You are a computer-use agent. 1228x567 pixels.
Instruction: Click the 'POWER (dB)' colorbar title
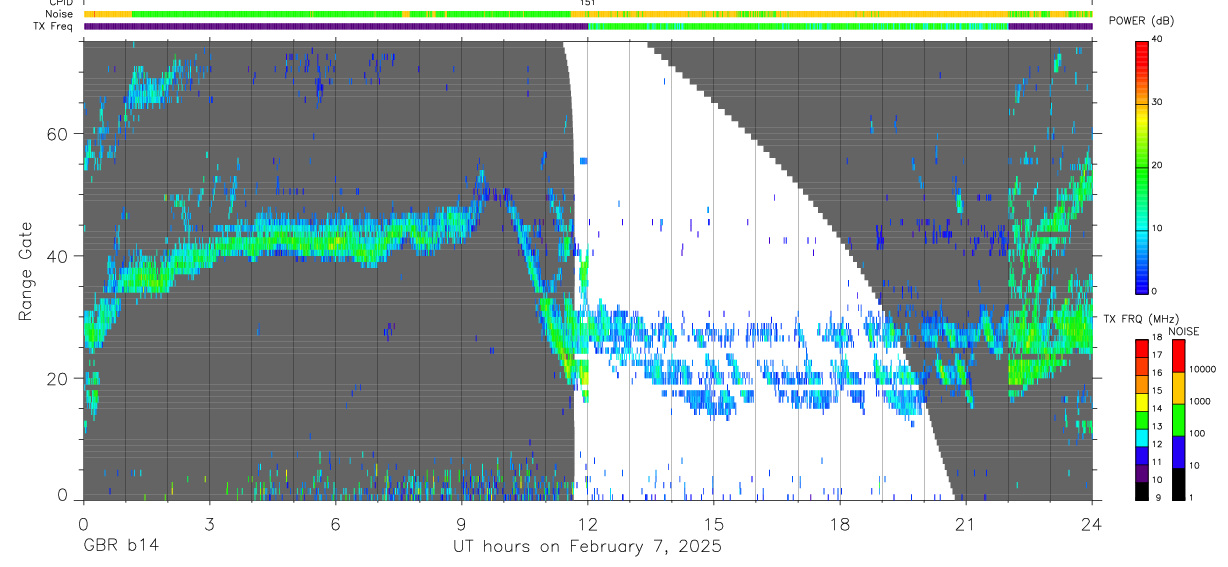[1141, 21]
